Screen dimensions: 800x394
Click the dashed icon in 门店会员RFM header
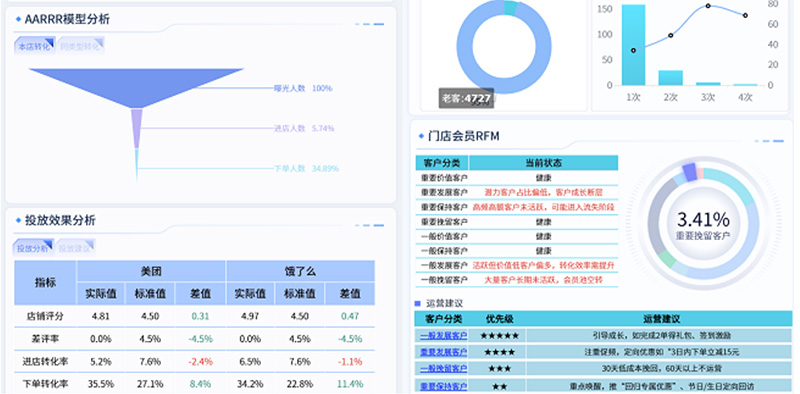point(769,141)
